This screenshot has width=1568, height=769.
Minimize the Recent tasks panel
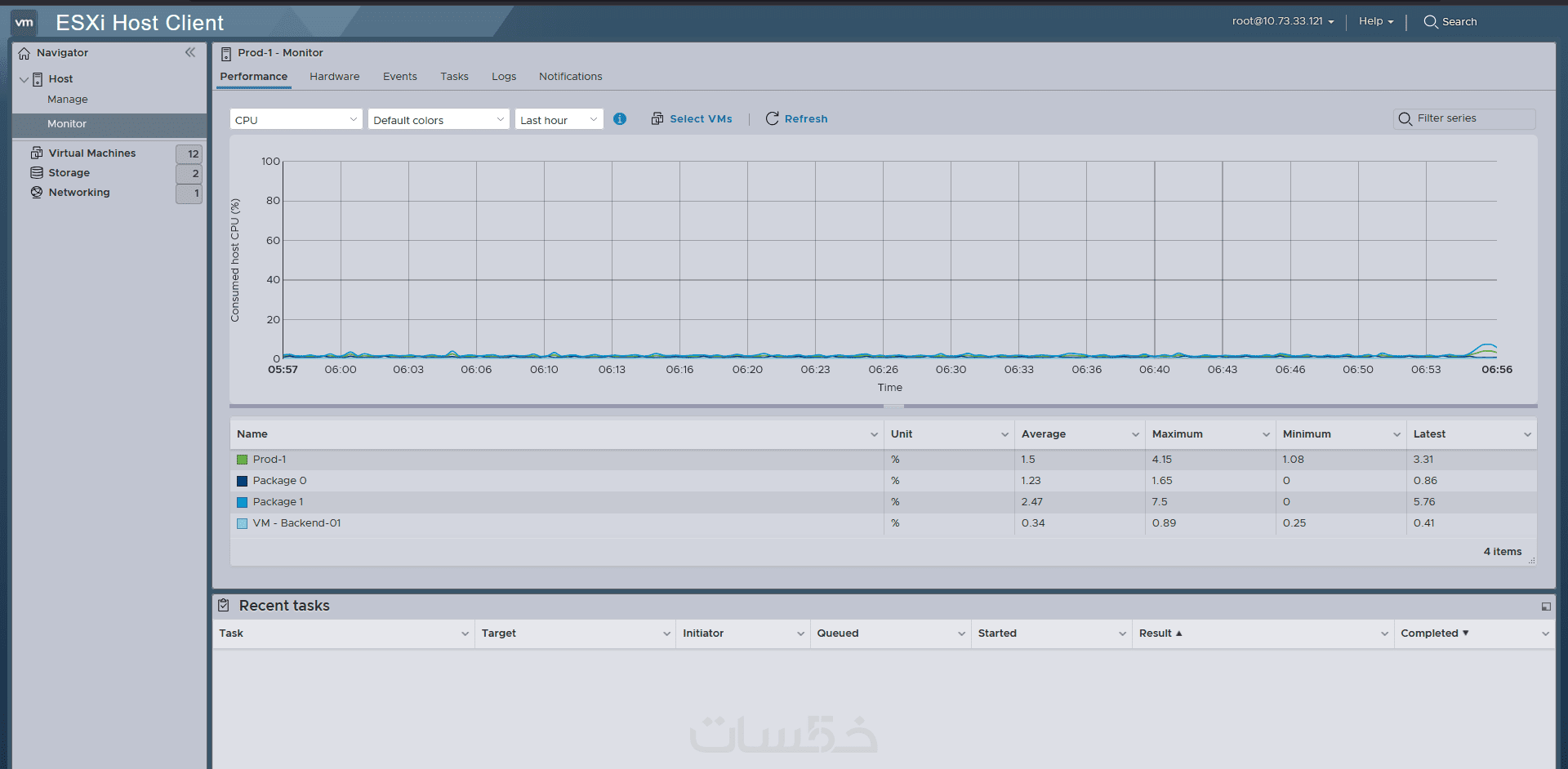point(1546,607)
